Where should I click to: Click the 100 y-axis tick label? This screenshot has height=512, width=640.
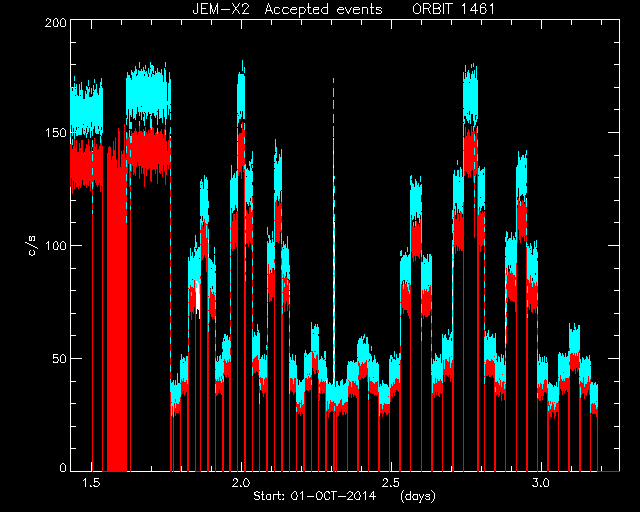click(56, 246)
